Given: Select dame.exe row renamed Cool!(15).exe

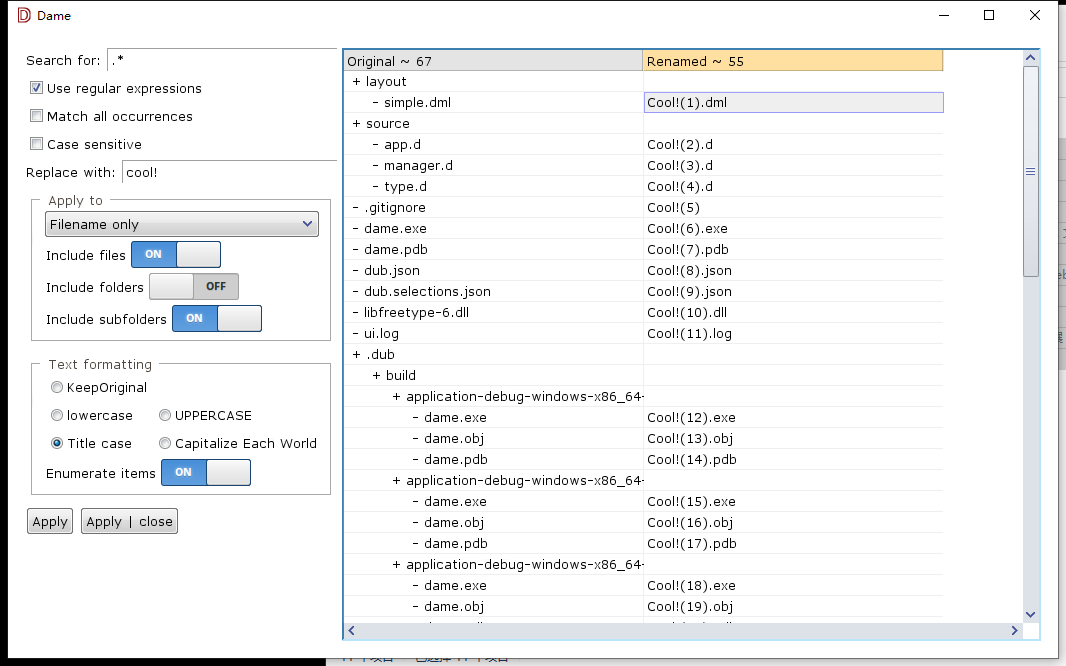Looking at the screenshot, I should (x=493, y=502).
